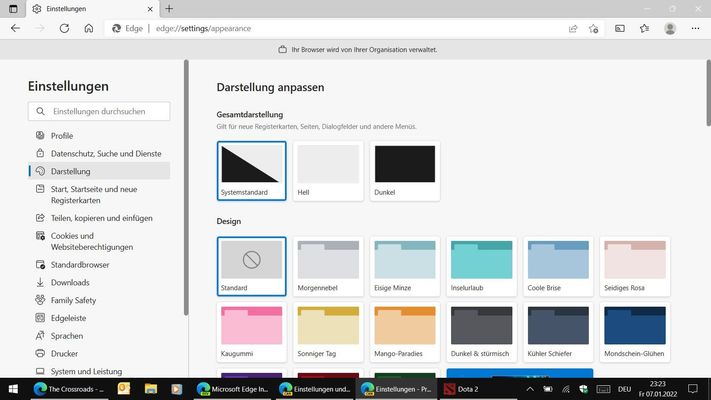Reload the settings page
711x400 pixels.
coord(64,28)
